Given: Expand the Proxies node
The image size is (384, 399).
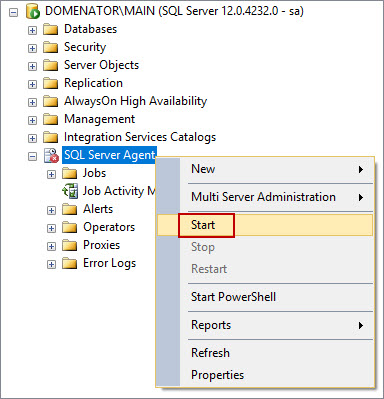Looking at the screenshot, I should pos(51,246).
